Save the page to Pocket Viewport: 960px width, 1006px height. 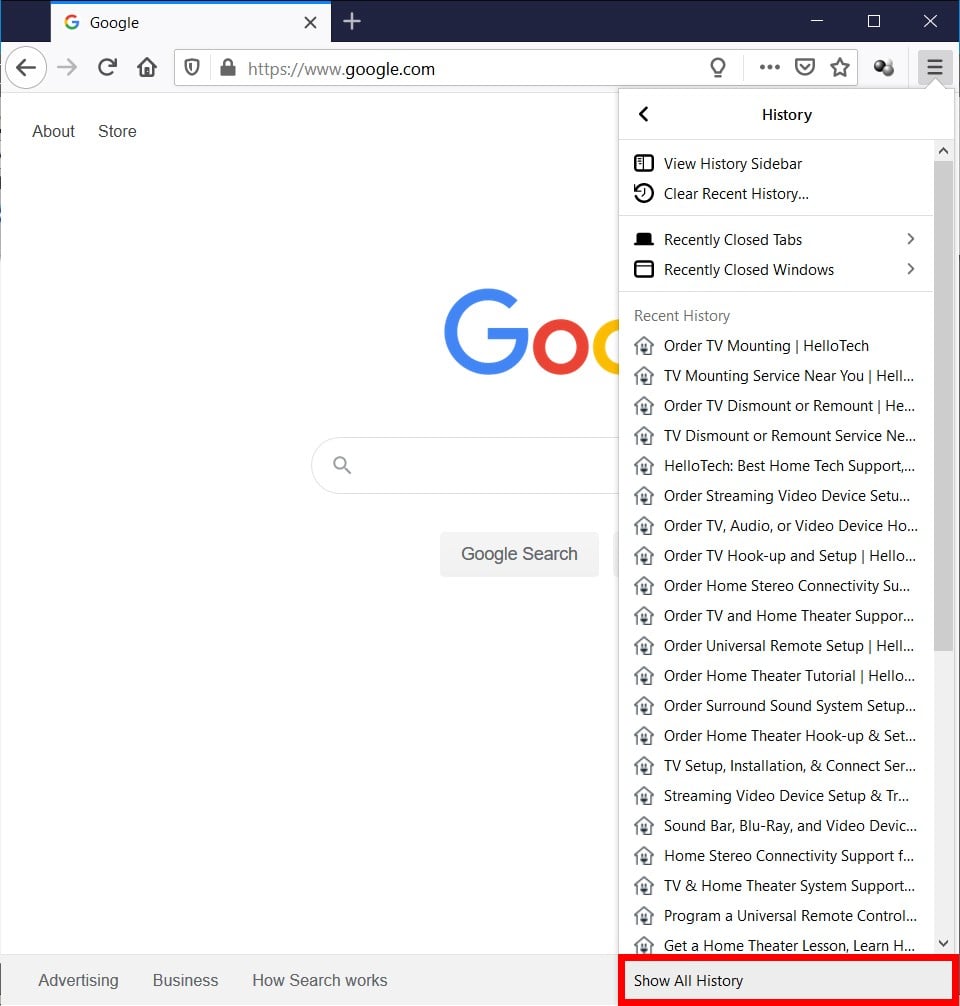pyautogui.click(x=805, y=66)
